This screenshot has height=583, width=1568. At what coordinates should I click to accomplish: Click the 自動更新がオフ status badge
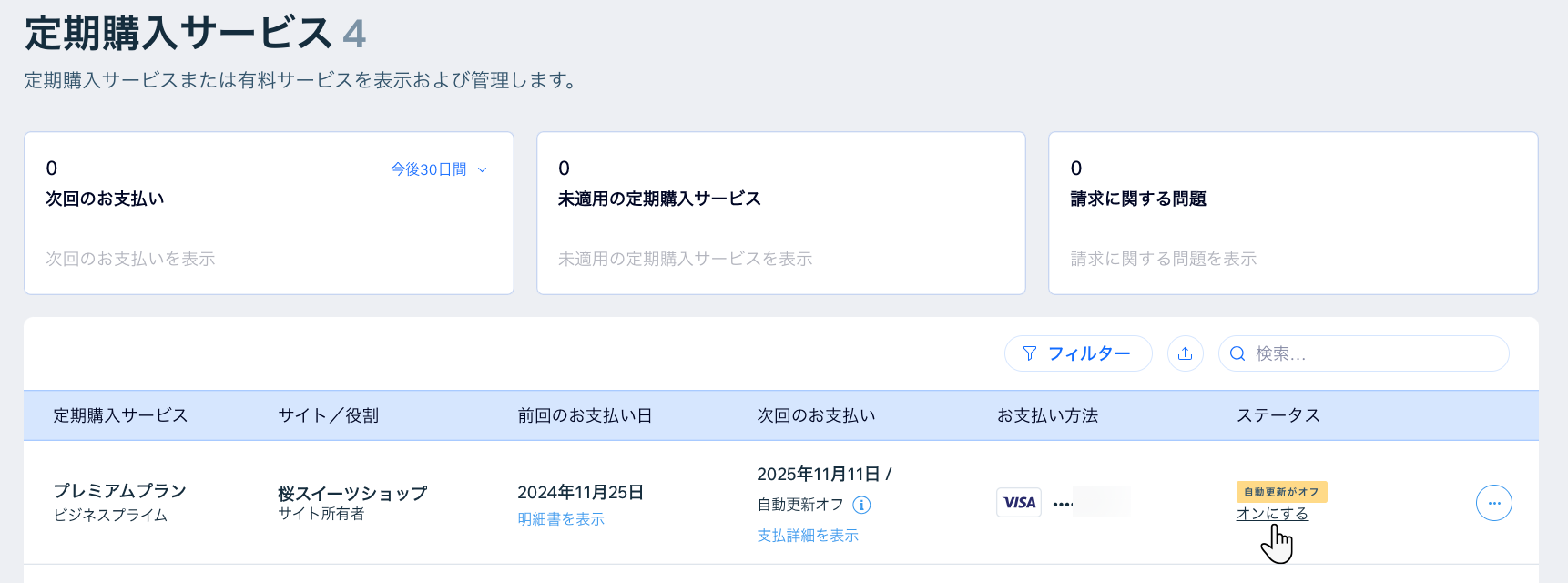click(x=1282, y=491)
